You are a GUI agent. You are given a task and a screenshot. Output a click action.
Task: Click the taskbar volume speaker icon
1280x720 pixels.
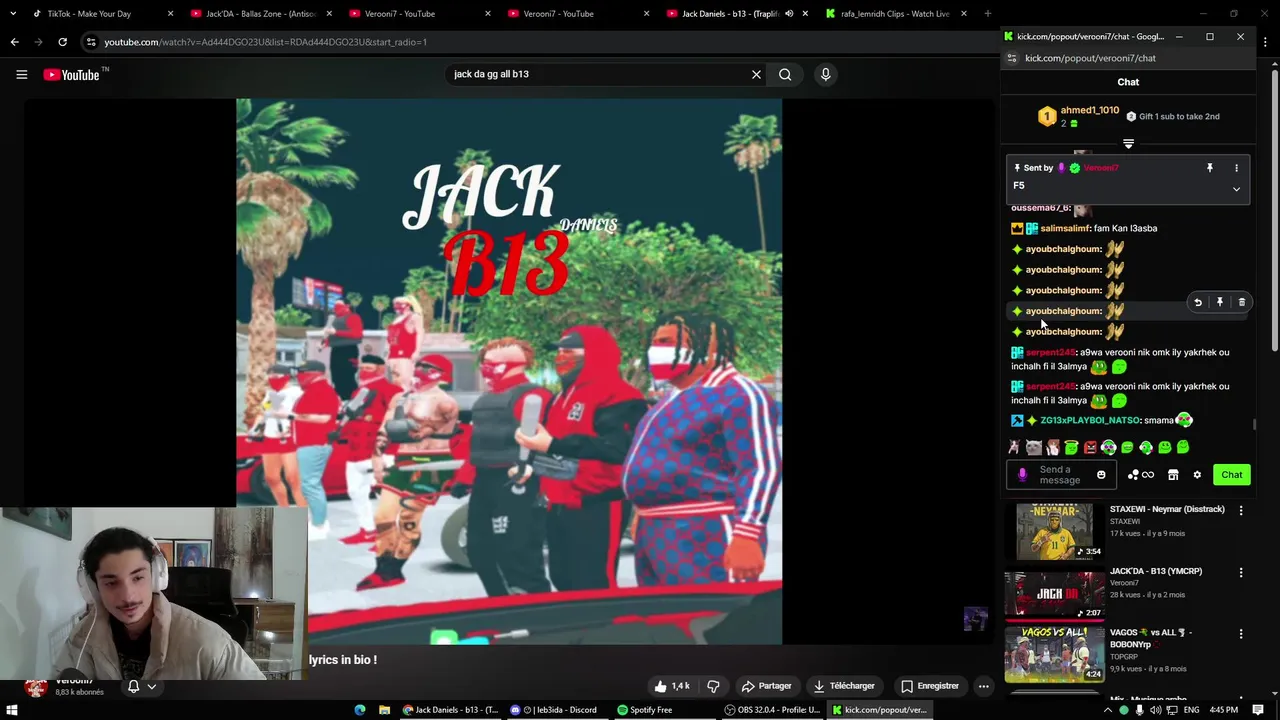1155,710
